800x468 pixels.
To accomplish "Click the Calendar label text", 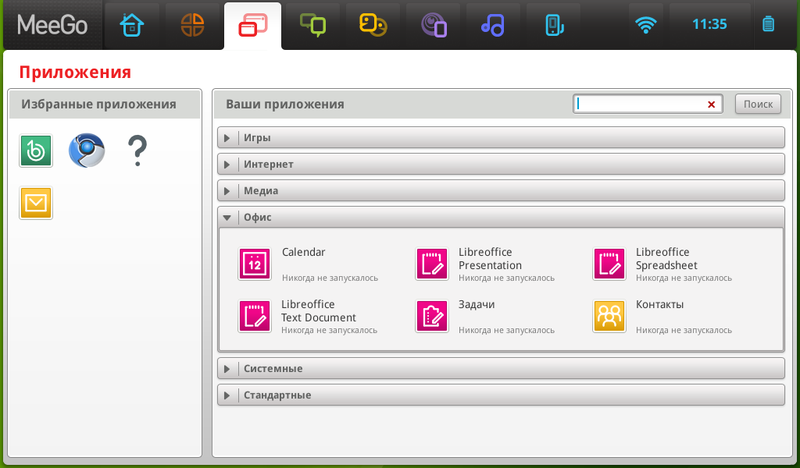I will (304, 252).
